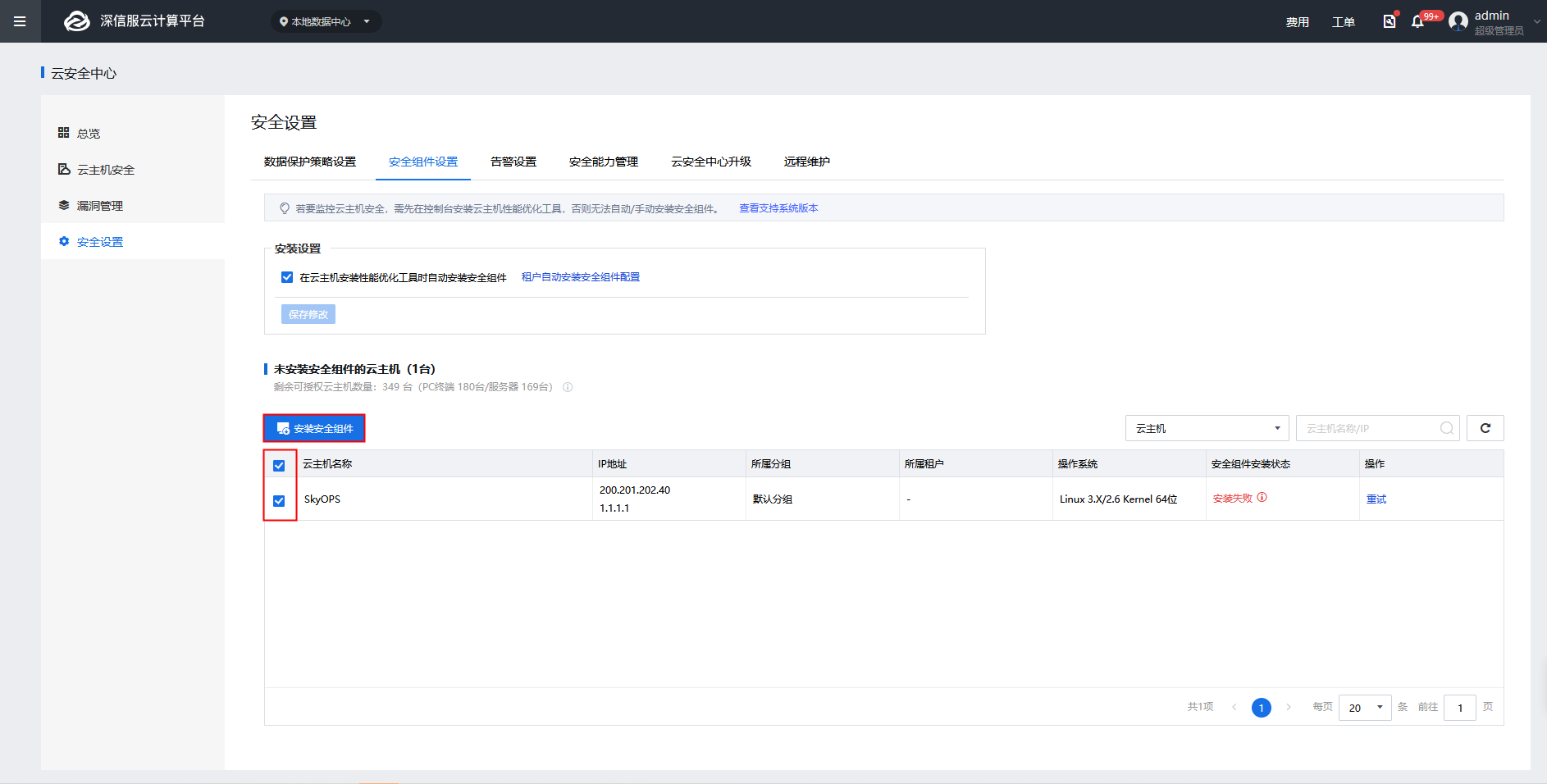Switch to the 数据保护策略设置 tab
This screenshot has width=1547, height=784.
point(310,162)
